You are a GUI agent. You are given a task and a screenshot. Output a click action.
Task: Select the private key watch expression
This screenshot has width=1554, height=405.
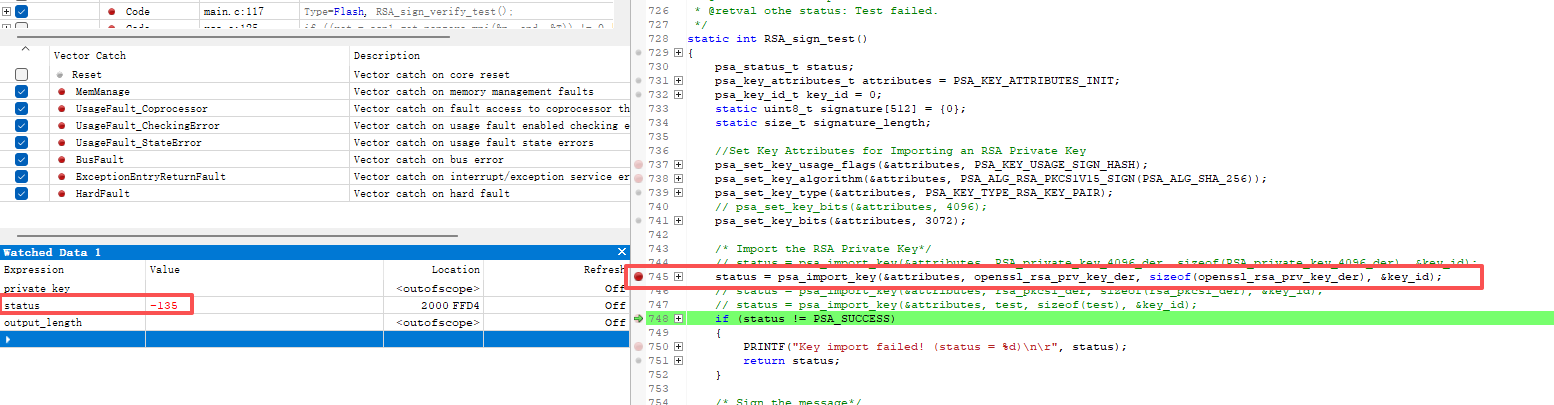37,288
